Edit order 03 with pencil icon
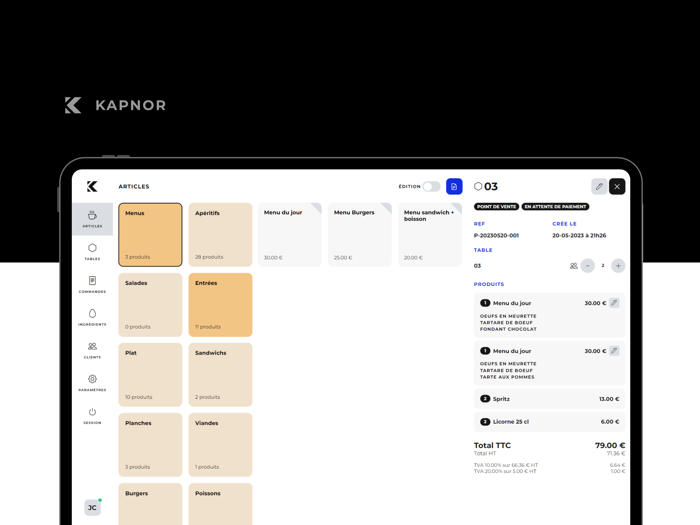 [x=599, y=186]
